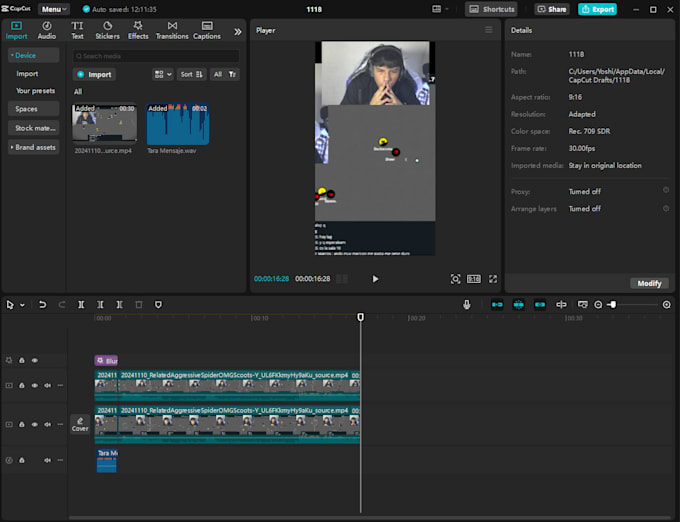Lock the Blur effect track

pyautogui.click(x=22, y=360)
